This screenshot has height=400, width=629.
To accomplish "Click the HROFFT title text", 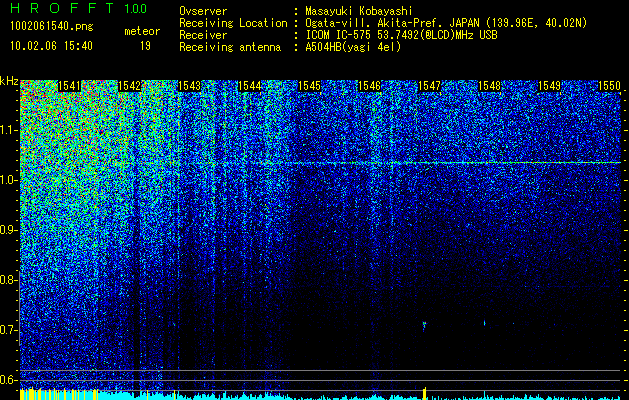I will 62,8.
